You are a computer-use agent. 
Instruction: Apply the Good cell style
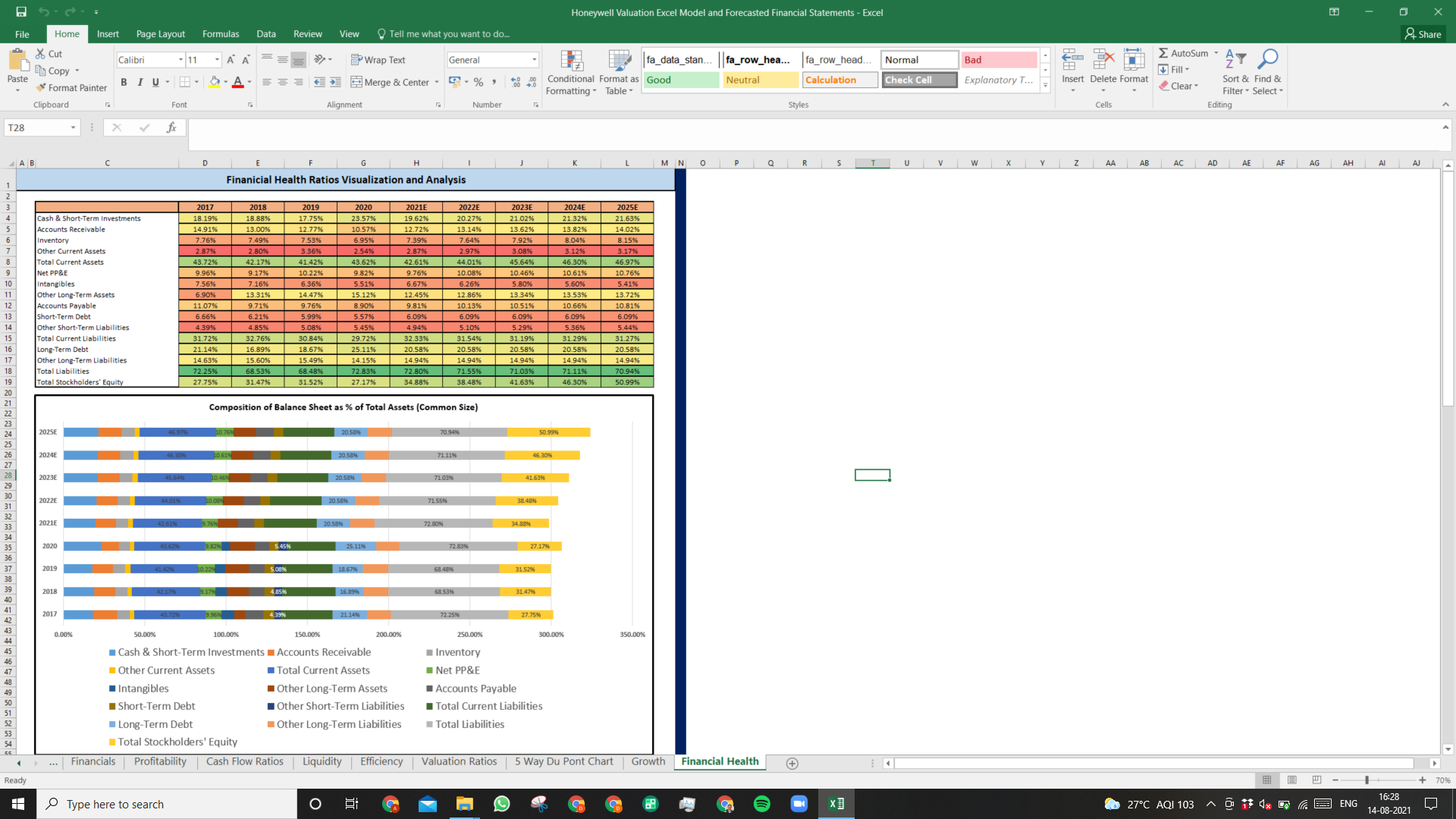coord(681,80)
